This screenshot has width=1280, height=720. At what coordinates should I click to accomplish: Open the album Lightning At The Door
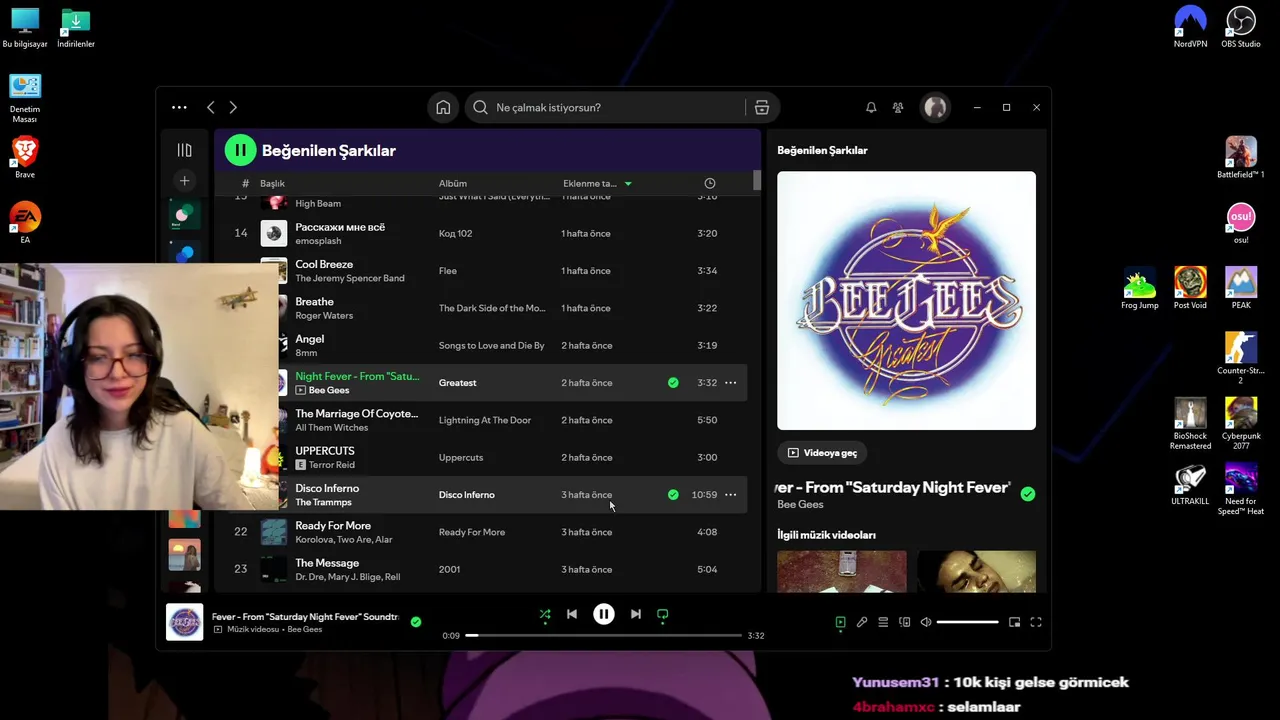click(x=485, y=420)
